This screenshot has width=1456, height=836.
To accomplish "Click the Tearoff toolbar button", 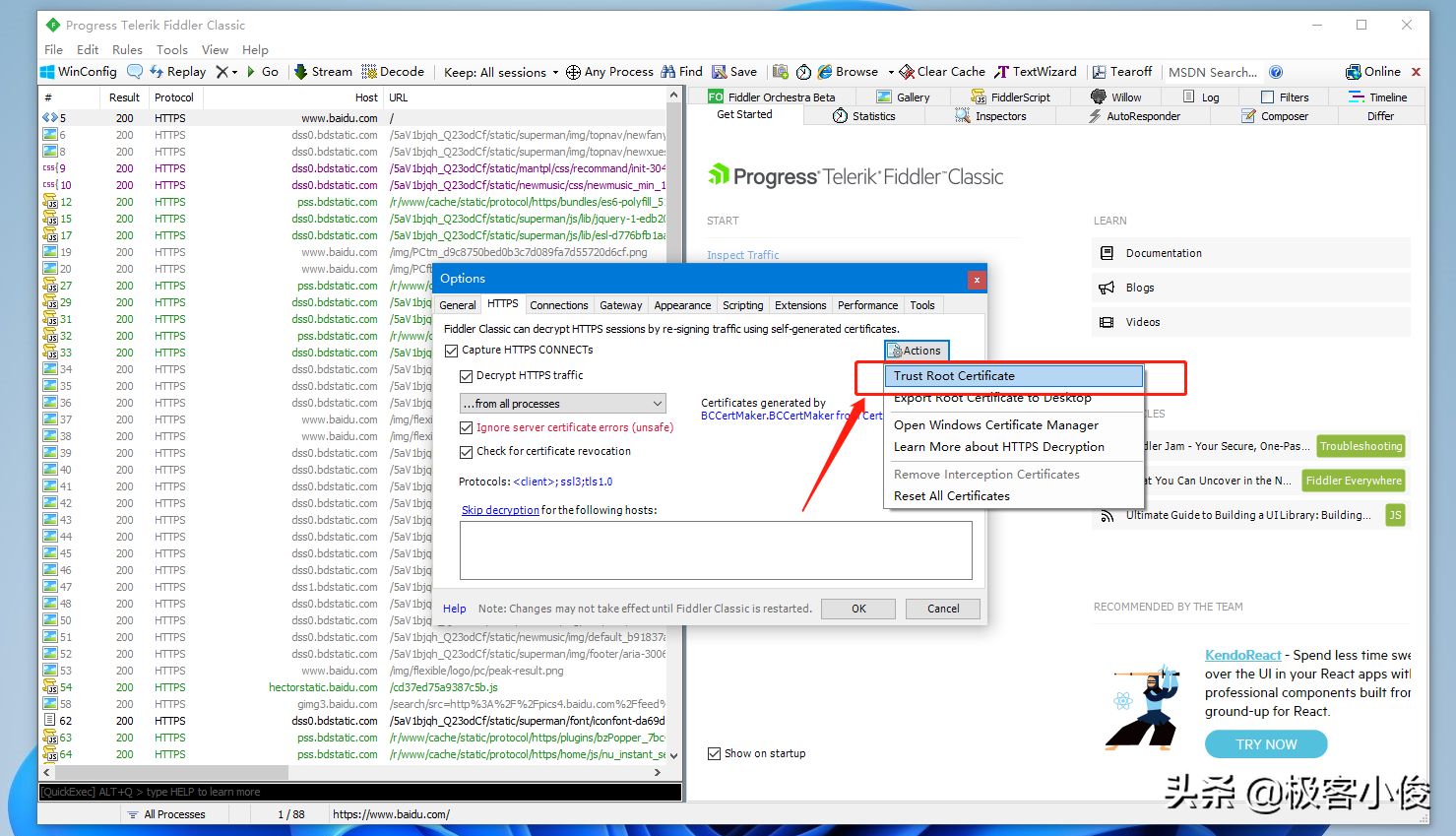I will pyautogui.click(x=1122, y=72).
